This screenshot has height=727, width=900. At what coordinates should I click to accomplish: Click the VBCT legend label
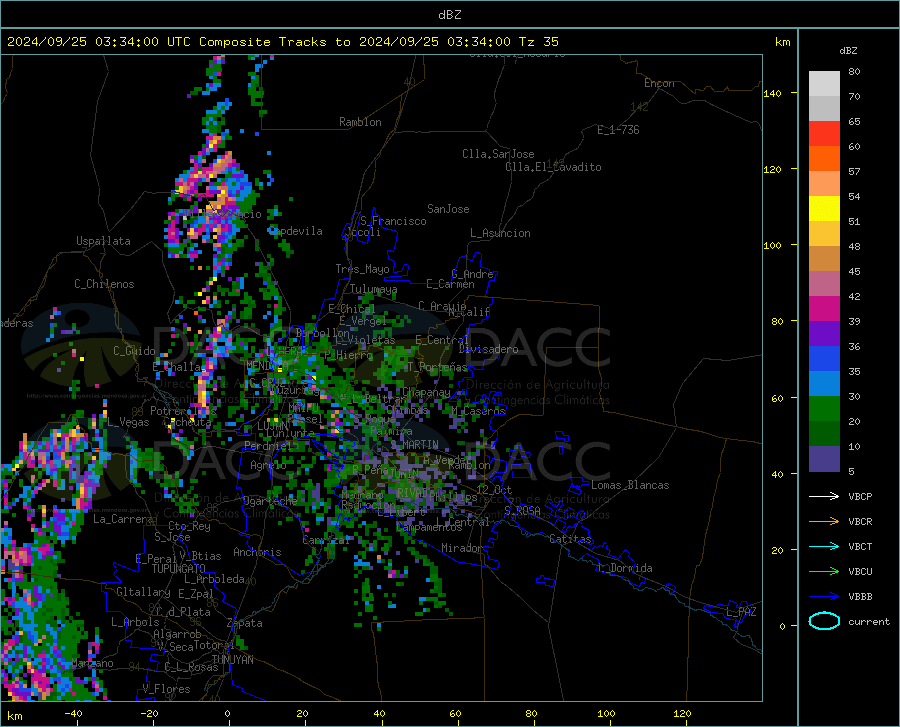point(860,546)
